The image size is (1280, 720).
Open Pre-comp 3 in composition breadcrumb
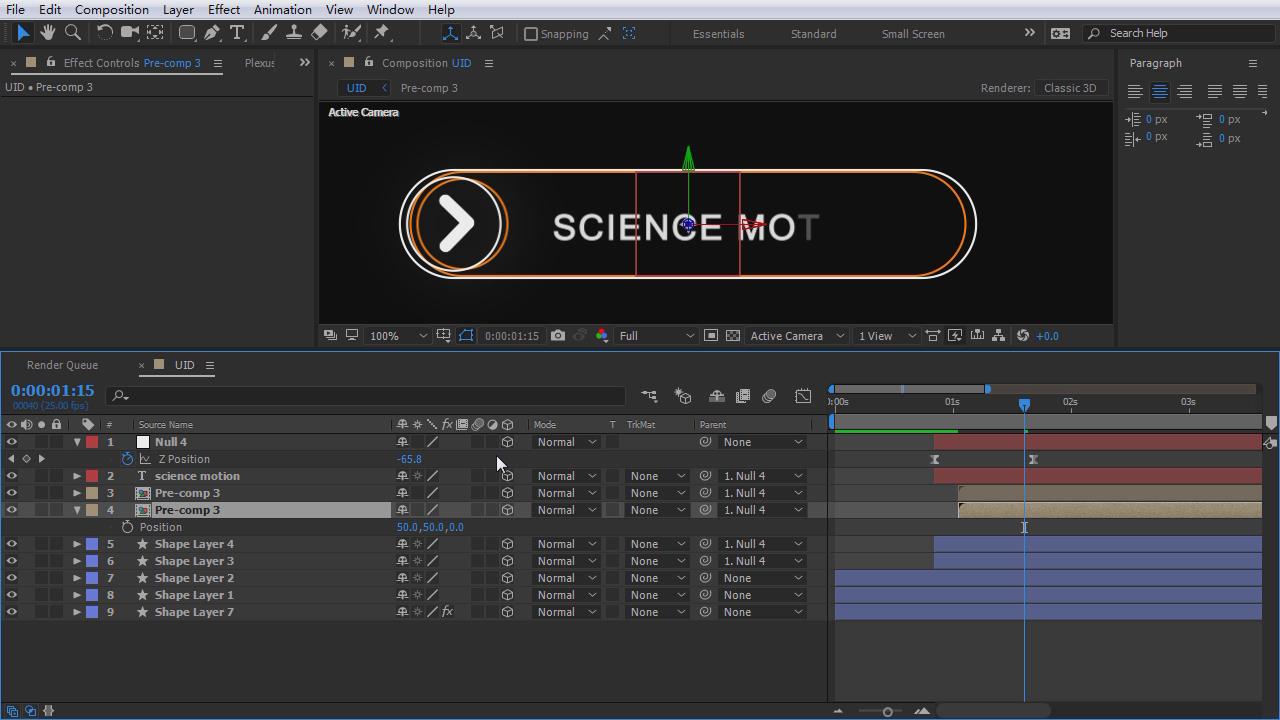coord(429,88)
